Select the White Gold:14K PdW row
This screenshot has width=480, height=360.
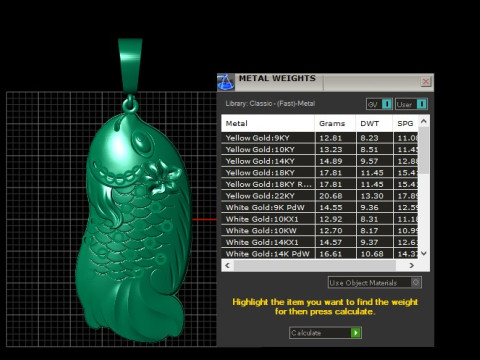319,254
